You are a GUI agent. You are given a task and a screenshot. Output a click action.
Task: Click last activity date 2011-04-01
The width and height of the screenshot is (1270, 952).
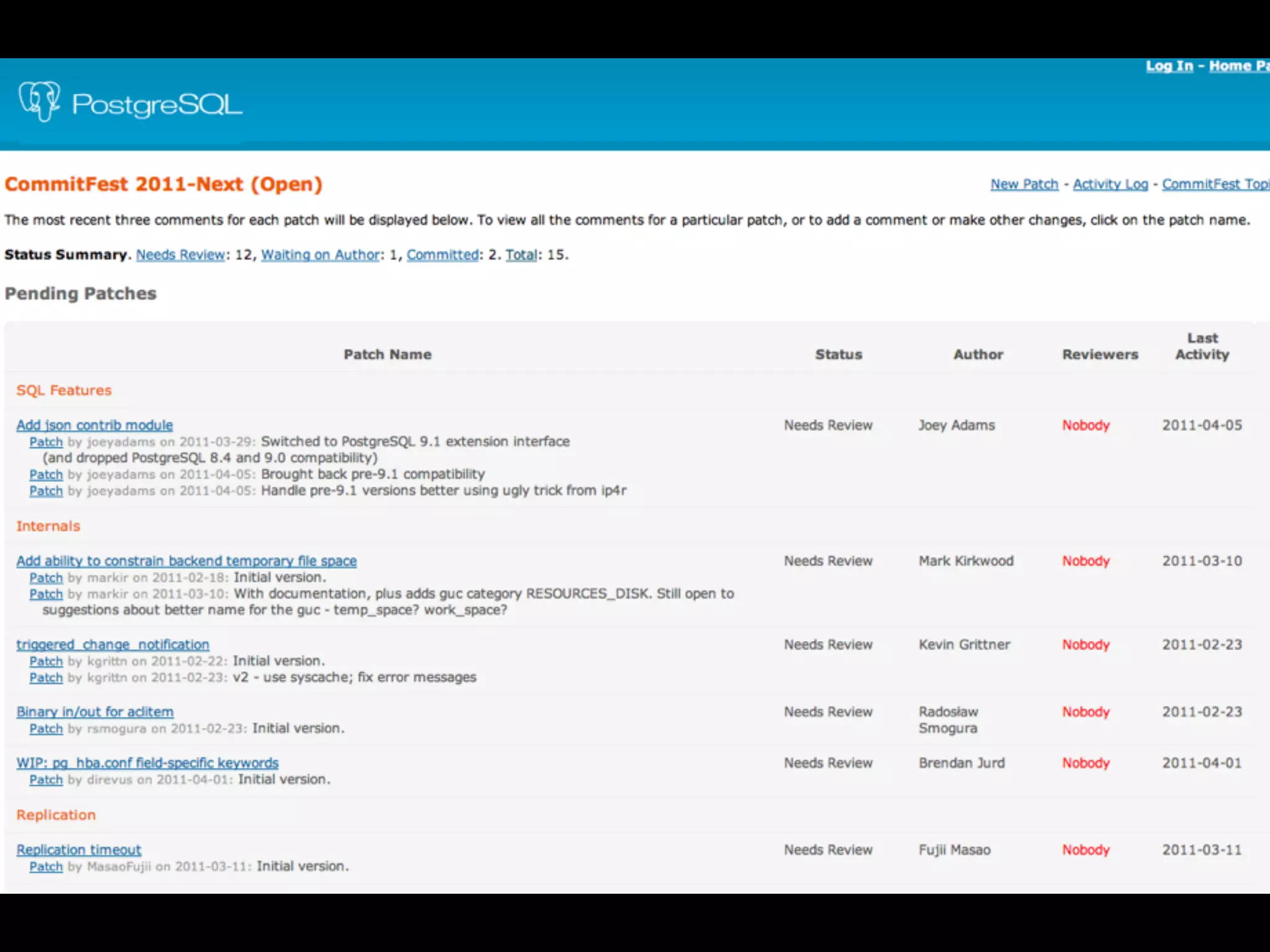1202,763
